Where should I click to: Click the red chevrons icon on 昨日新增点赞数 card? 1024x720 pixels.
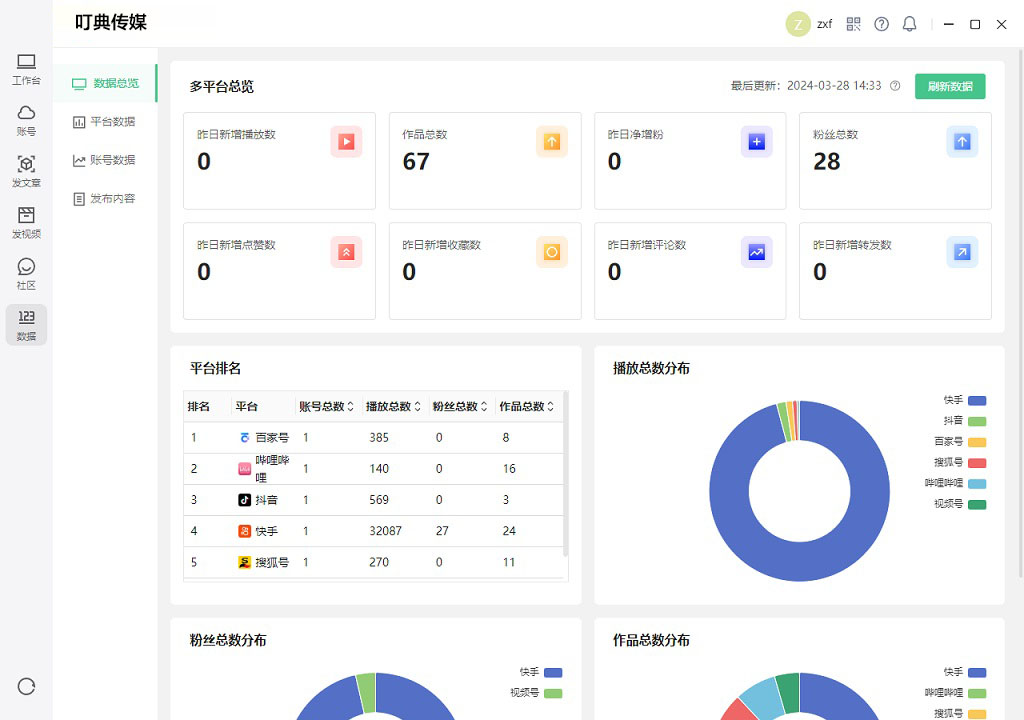(346, 252)
